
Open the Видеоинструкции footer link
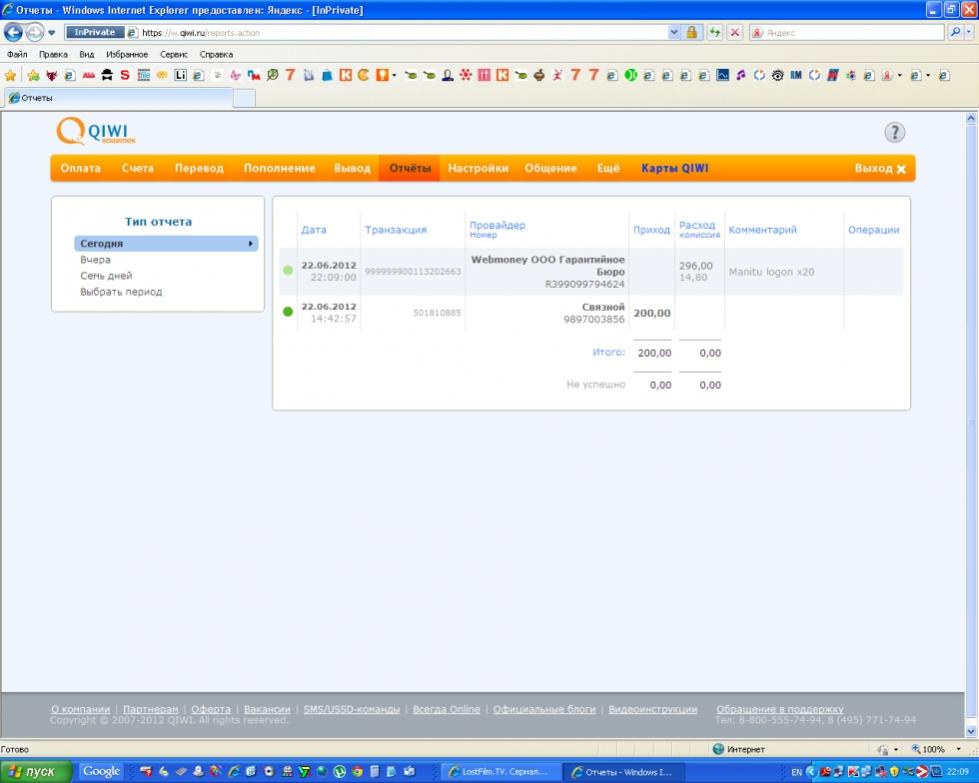pyautogui.click(x=652, y=709)
